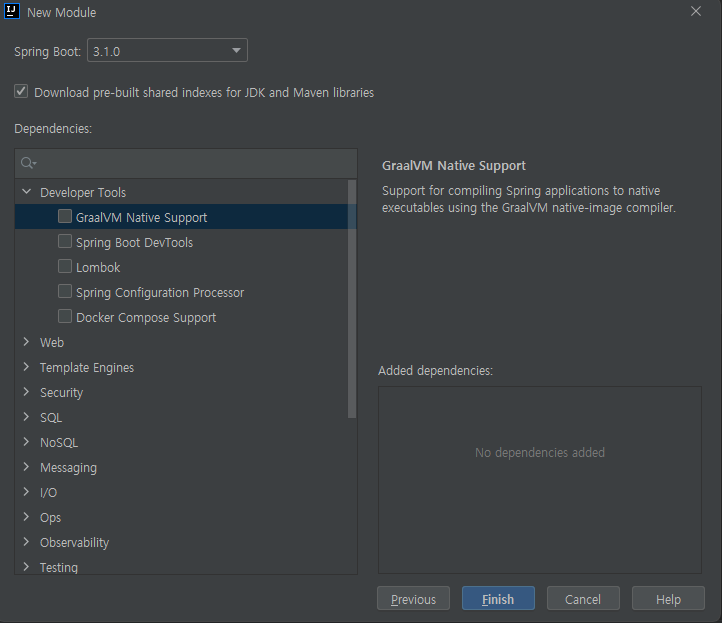
Task: Enable GraalVM Native Support dependency
Action: point(65,217)
